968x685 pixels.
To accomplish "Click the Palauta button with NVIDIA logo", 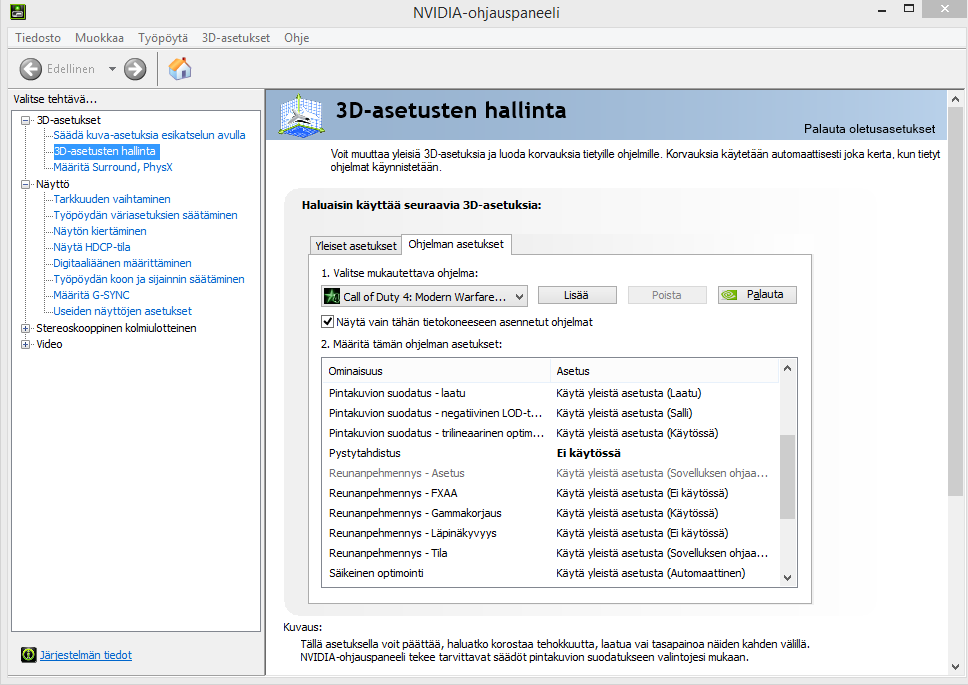I will tap(757, 295).
